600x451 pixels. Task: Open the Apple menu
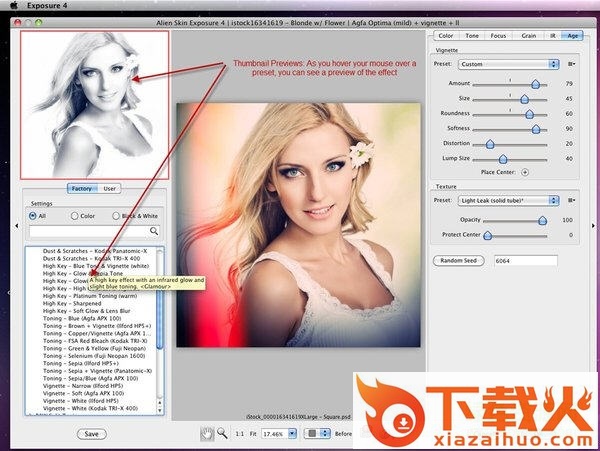(x=14, y=5)
